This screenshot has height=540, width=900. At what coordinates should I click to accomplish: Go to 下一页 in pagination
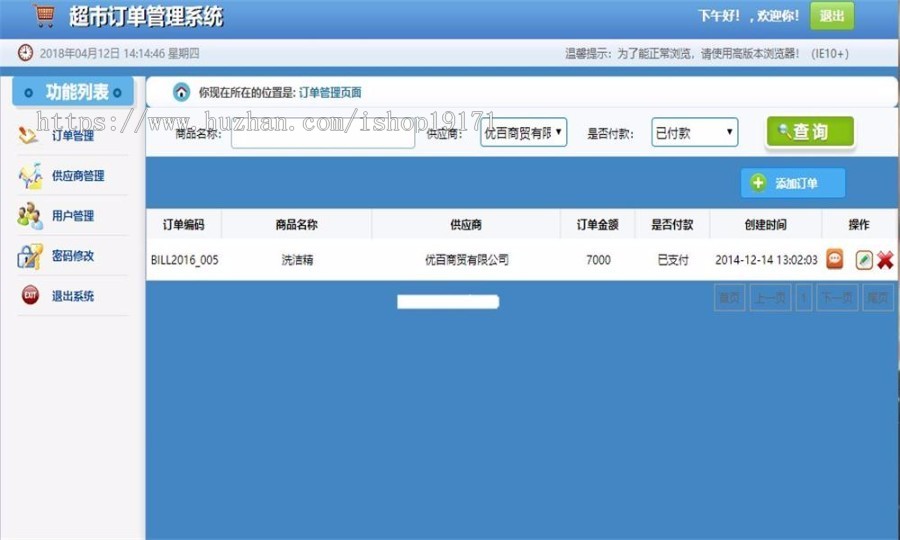point(837,297)
